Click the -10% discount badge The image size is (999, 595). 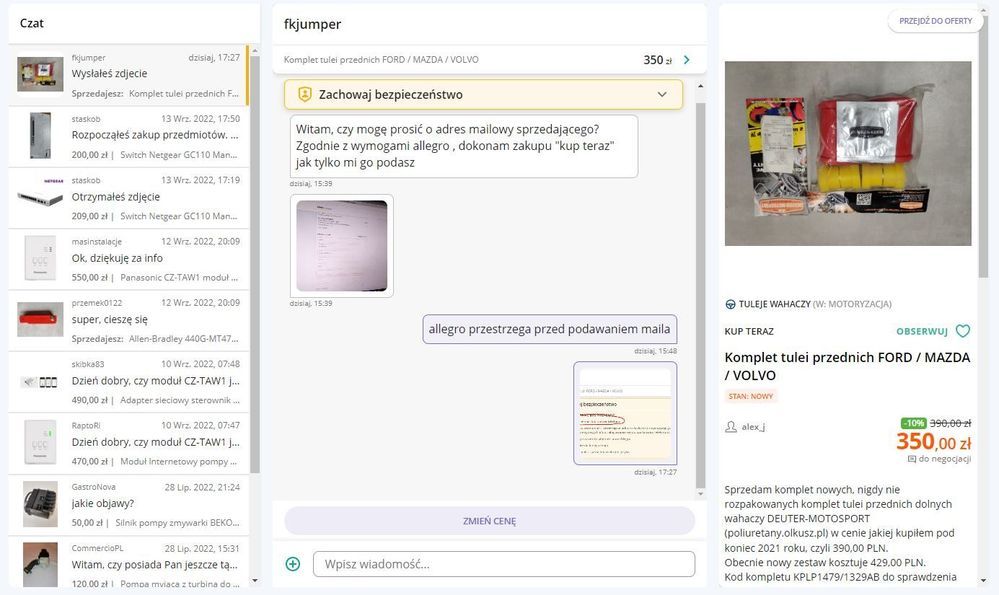[914, 423]
